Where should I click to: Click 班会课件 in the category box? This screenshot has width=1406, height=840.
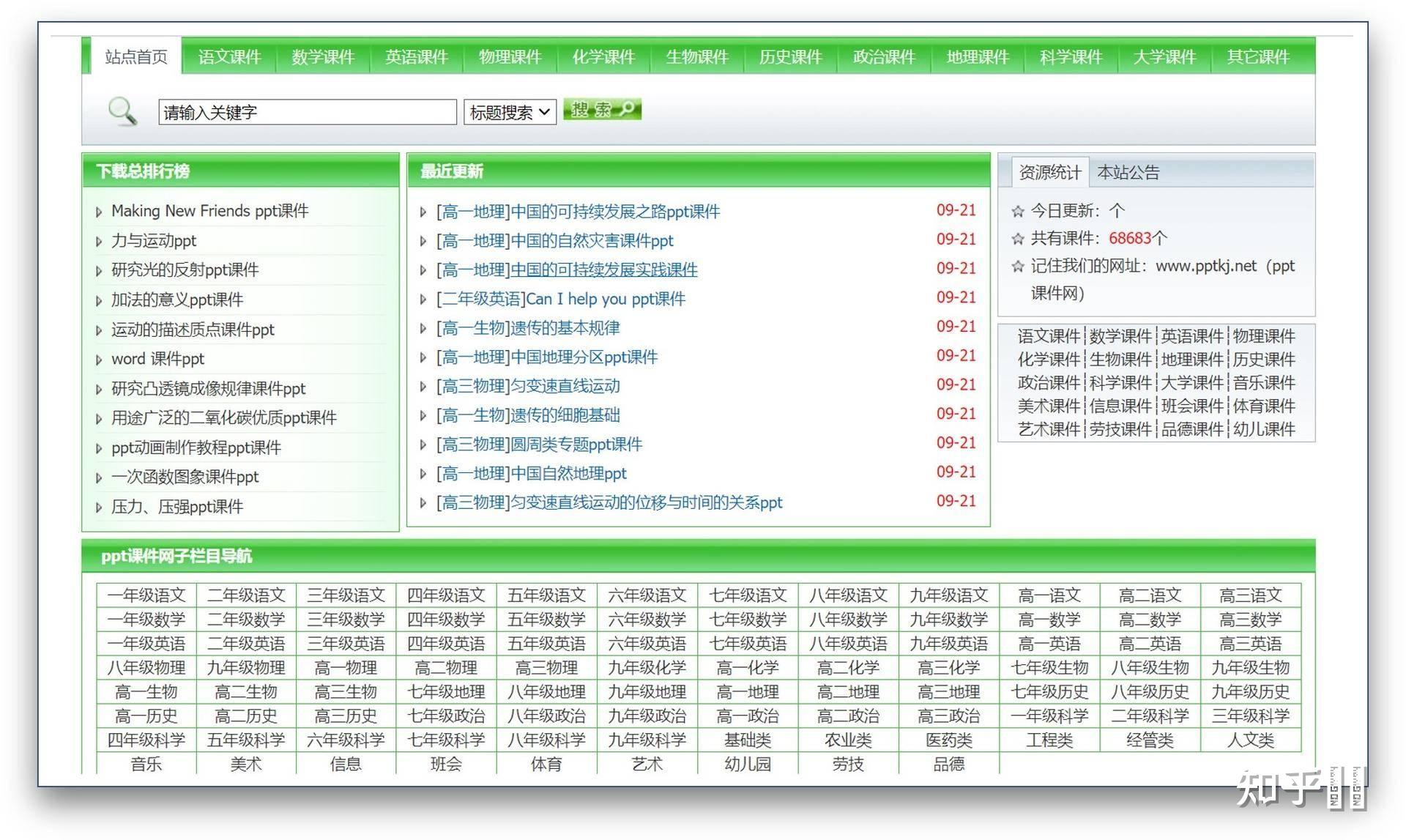click(x=1192, y=406)
